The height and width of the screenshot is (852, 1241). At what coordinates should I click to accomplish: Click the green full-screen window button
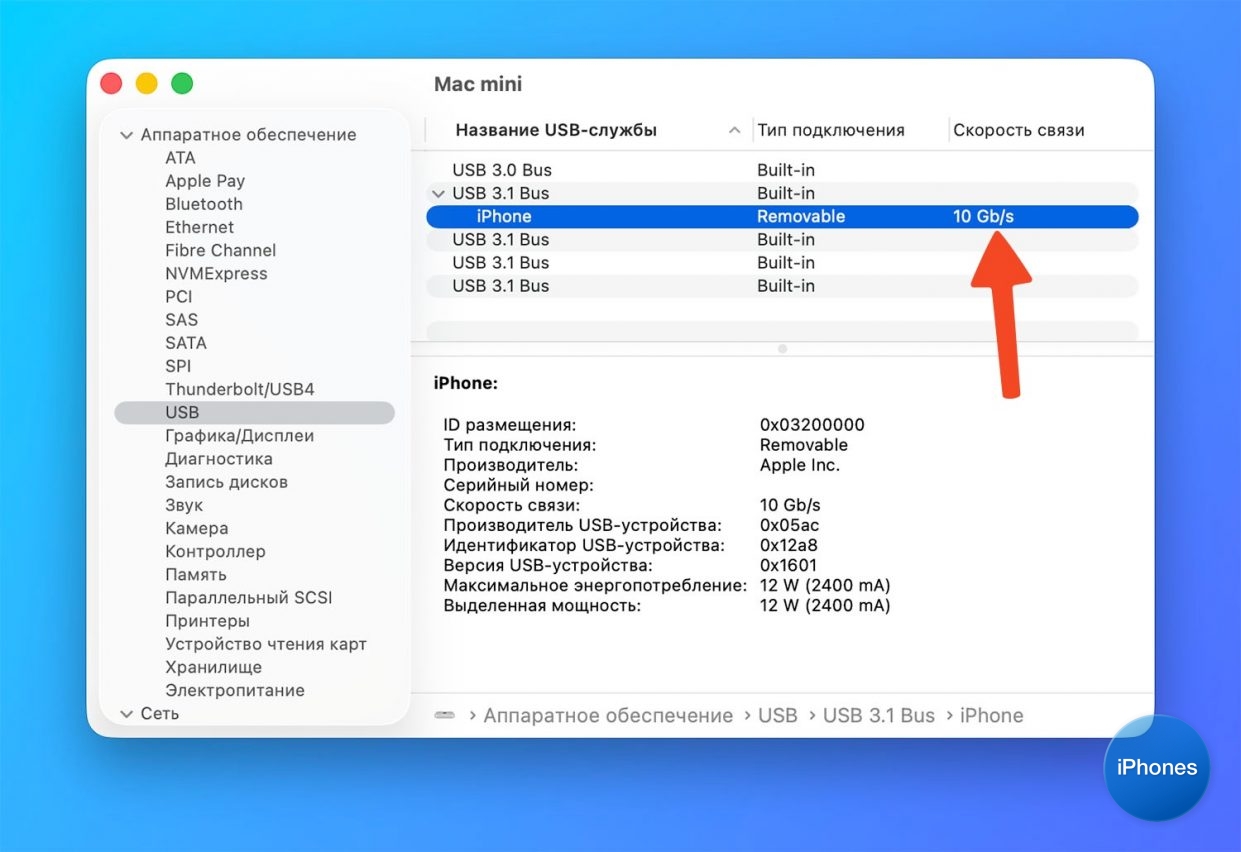tap(182, 84)
